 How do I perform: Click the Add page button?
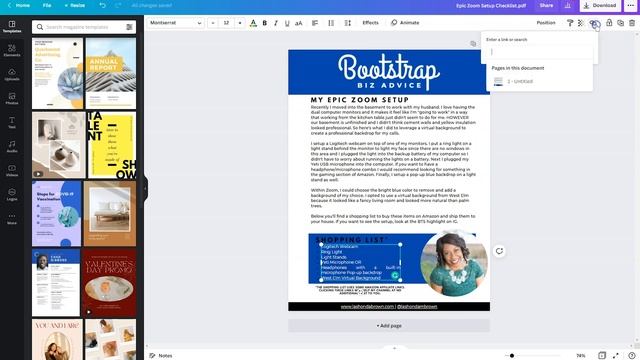pos(389,326)
